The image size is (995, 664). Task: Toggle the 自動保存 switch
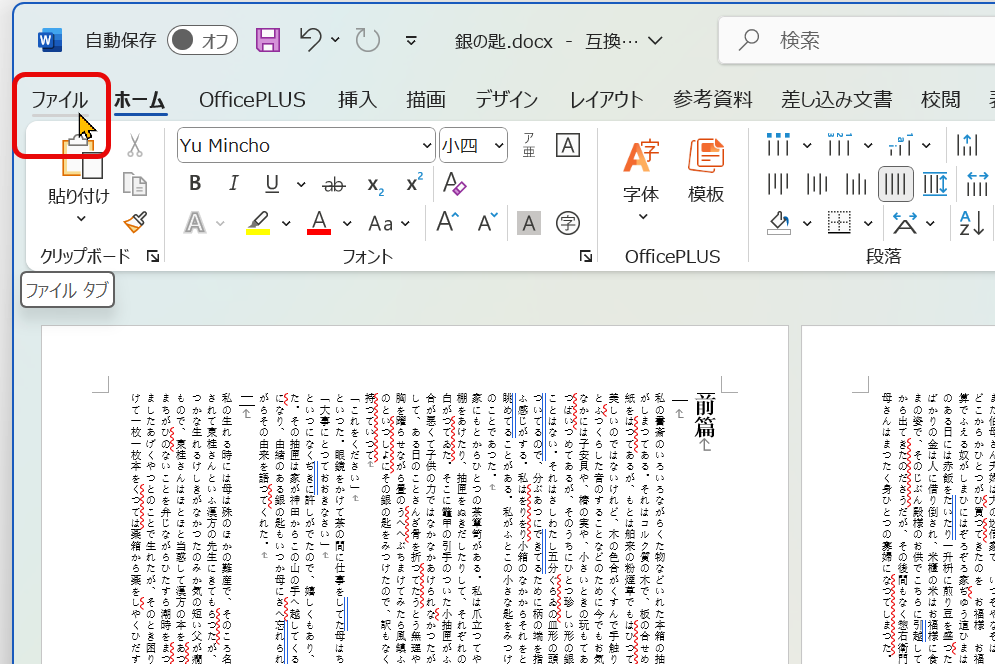pyautogui.click(x=202, y=41)
